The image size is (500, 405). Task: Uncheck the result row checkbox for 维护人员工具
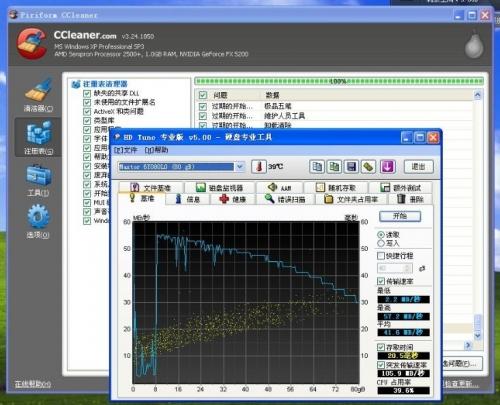[202, 116]
